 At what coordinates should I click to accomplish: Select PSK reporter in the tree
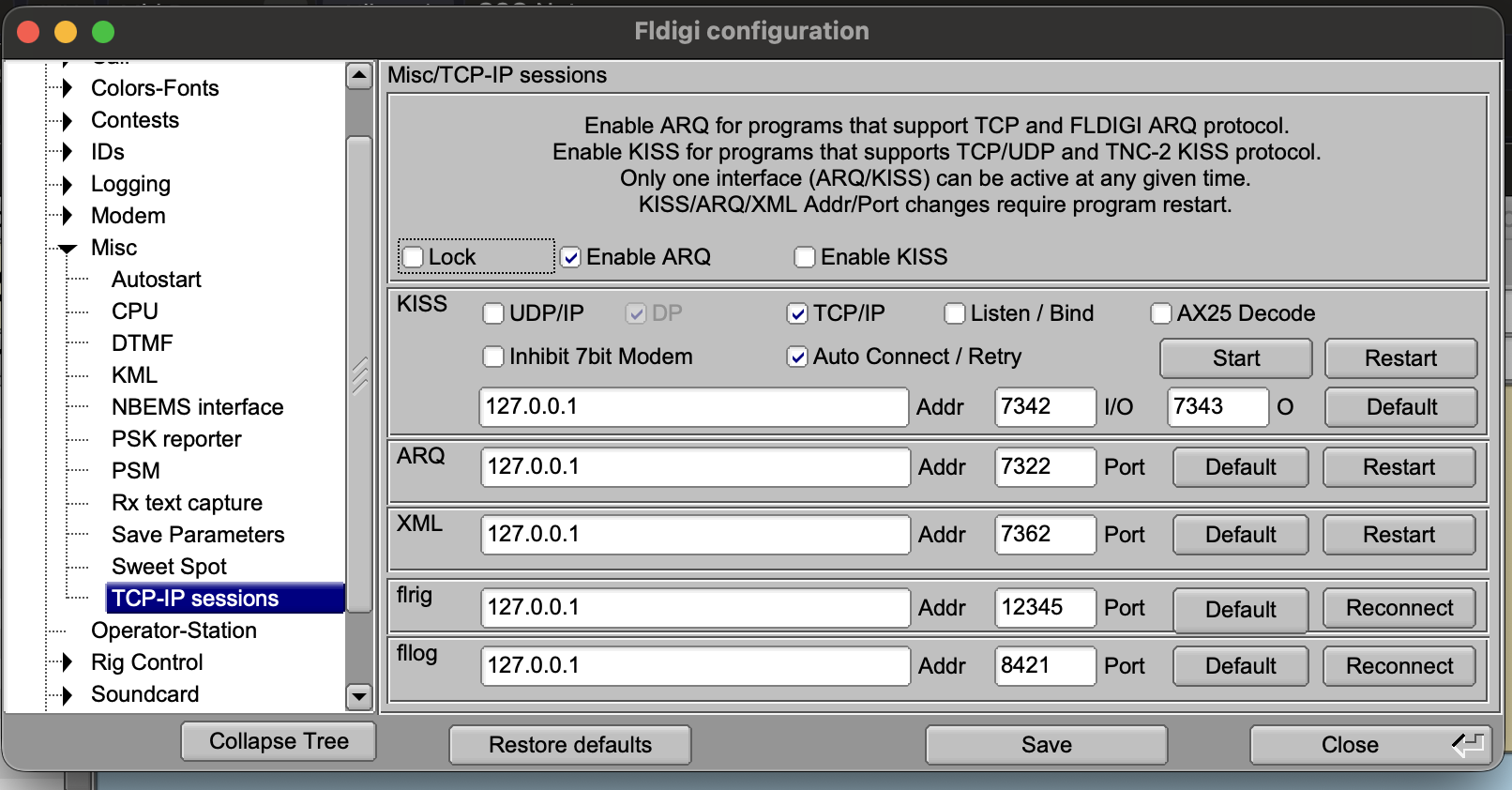[176, 439]
